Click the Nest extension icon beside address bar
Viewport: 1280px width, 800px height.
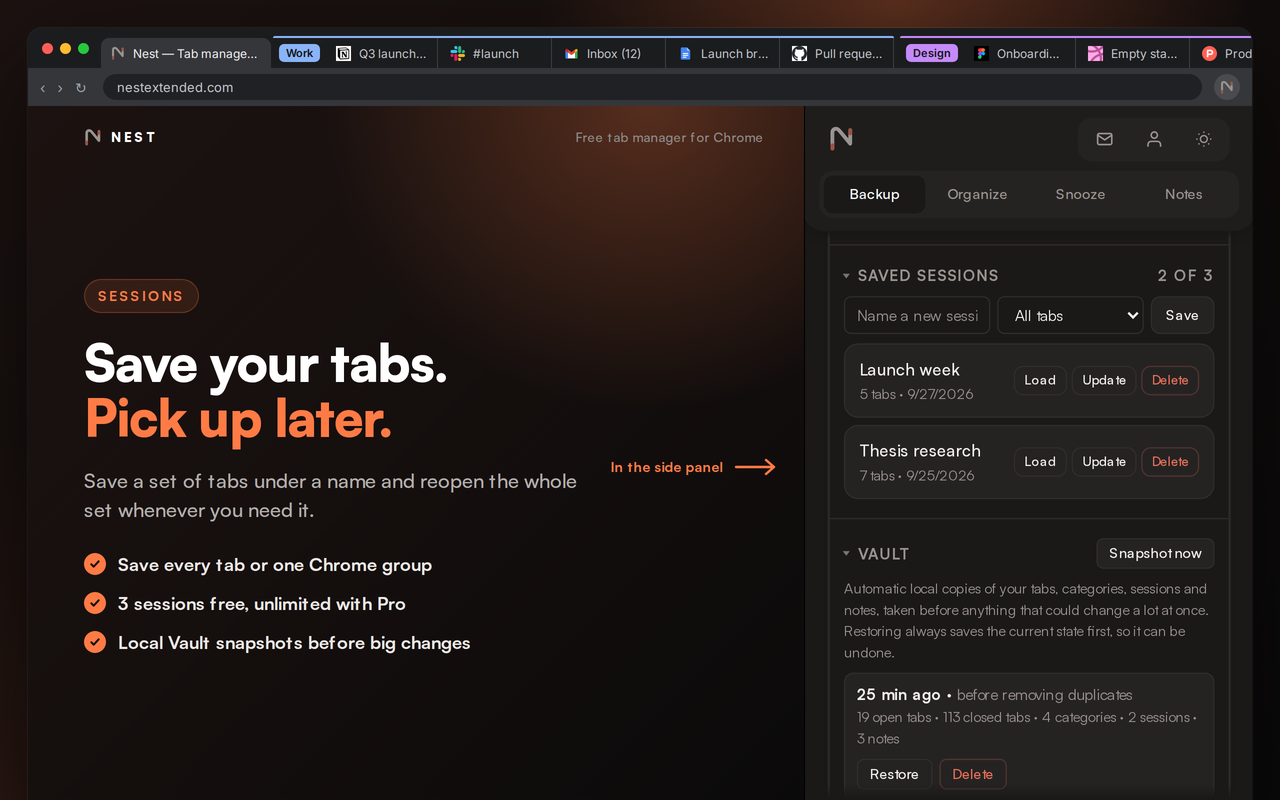coord(1227,87)
